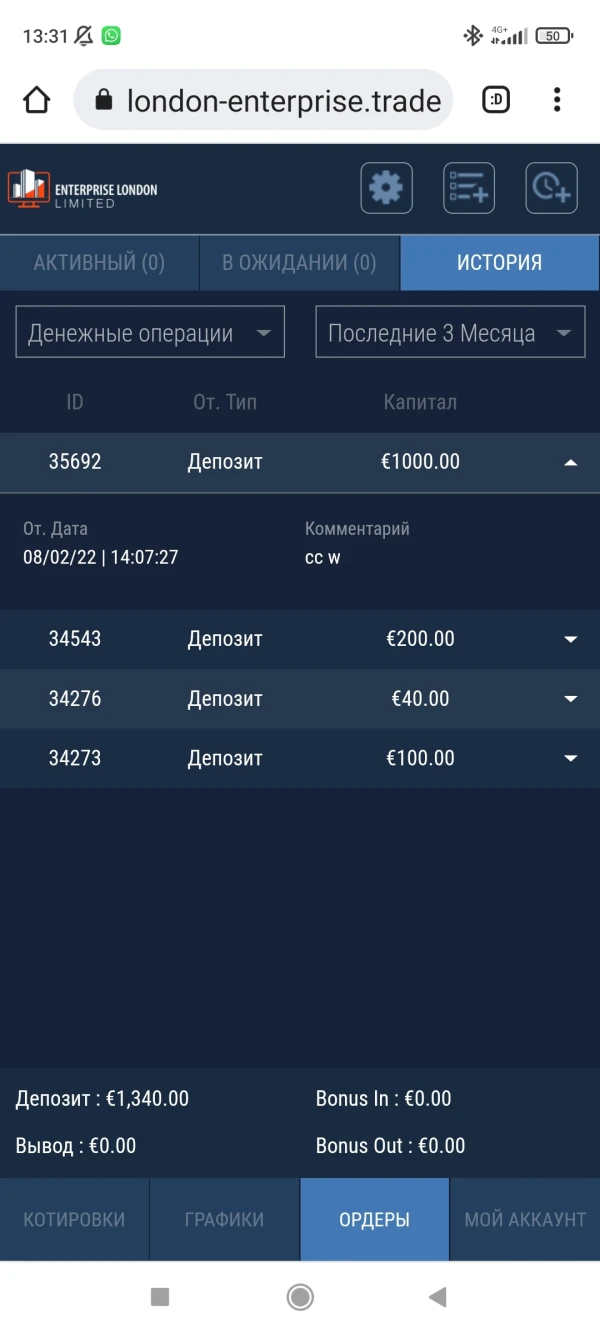Switch to the В ОЖИДАНИИ (0) tab
Image resolution: width=600 pixels, height=1333 pixels.
[x=299, y=263]
